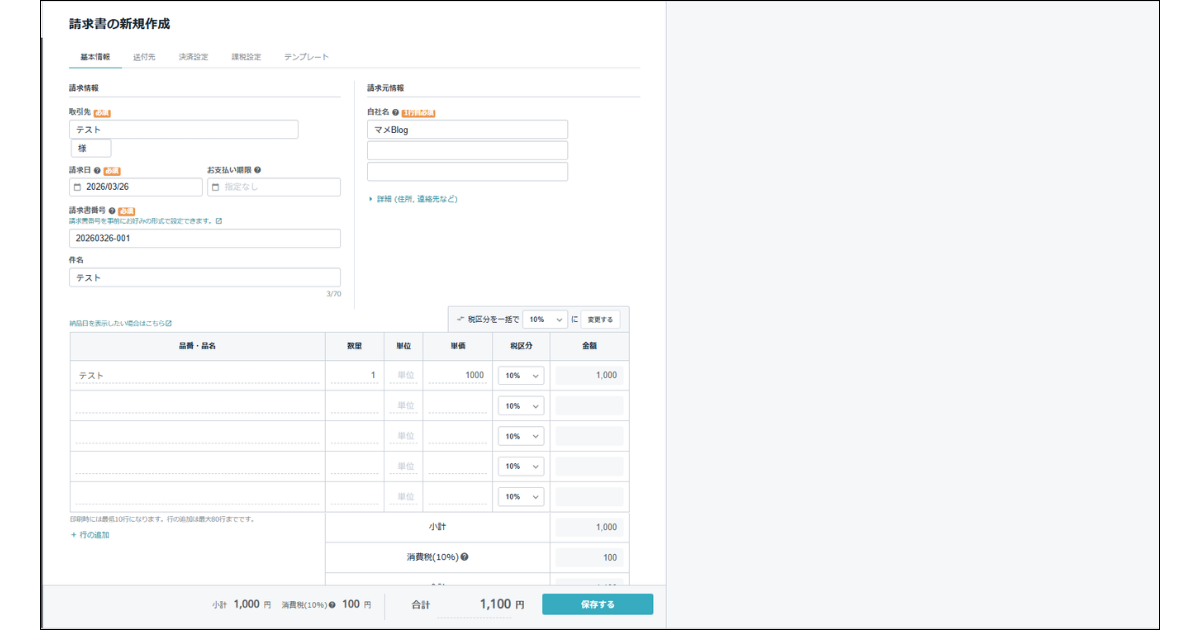Viewport: 1200px width, 630px height.
Task: Click the 変更する button
Action: (x=600, y=319)
